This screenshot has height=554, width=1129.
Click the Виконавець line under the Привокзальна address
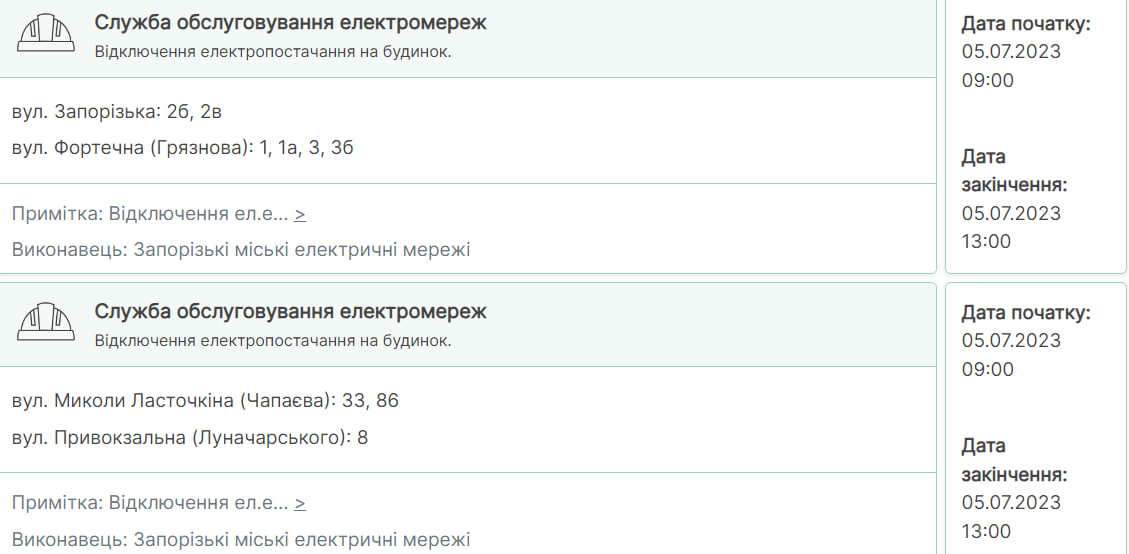241,539
